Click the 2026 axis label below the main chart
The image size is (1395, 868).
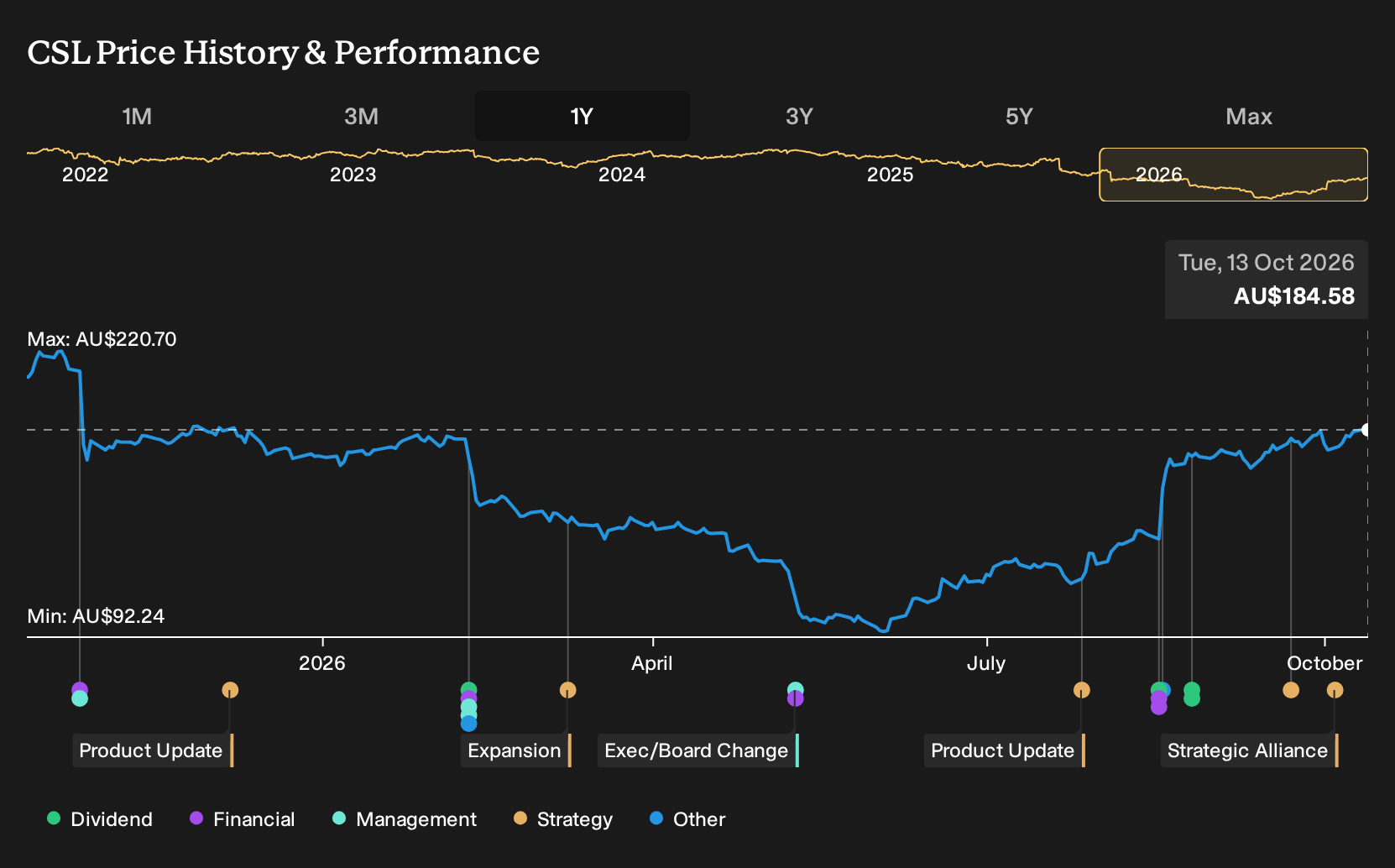pos(322,663)
